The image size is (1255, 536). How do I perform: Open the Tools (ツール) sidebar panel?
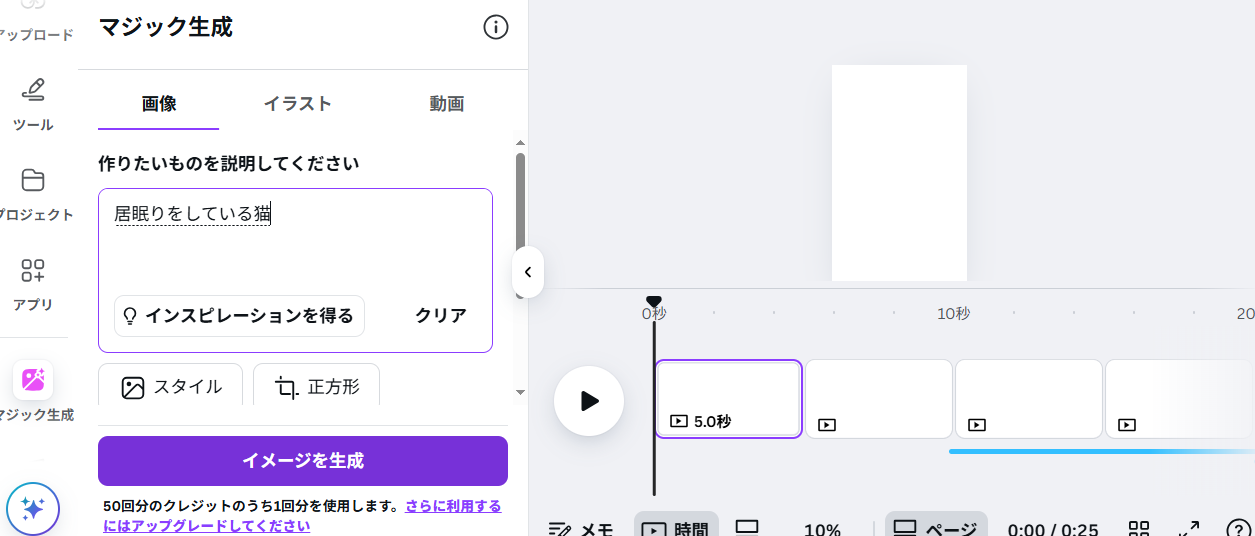(x=33, y=104)
